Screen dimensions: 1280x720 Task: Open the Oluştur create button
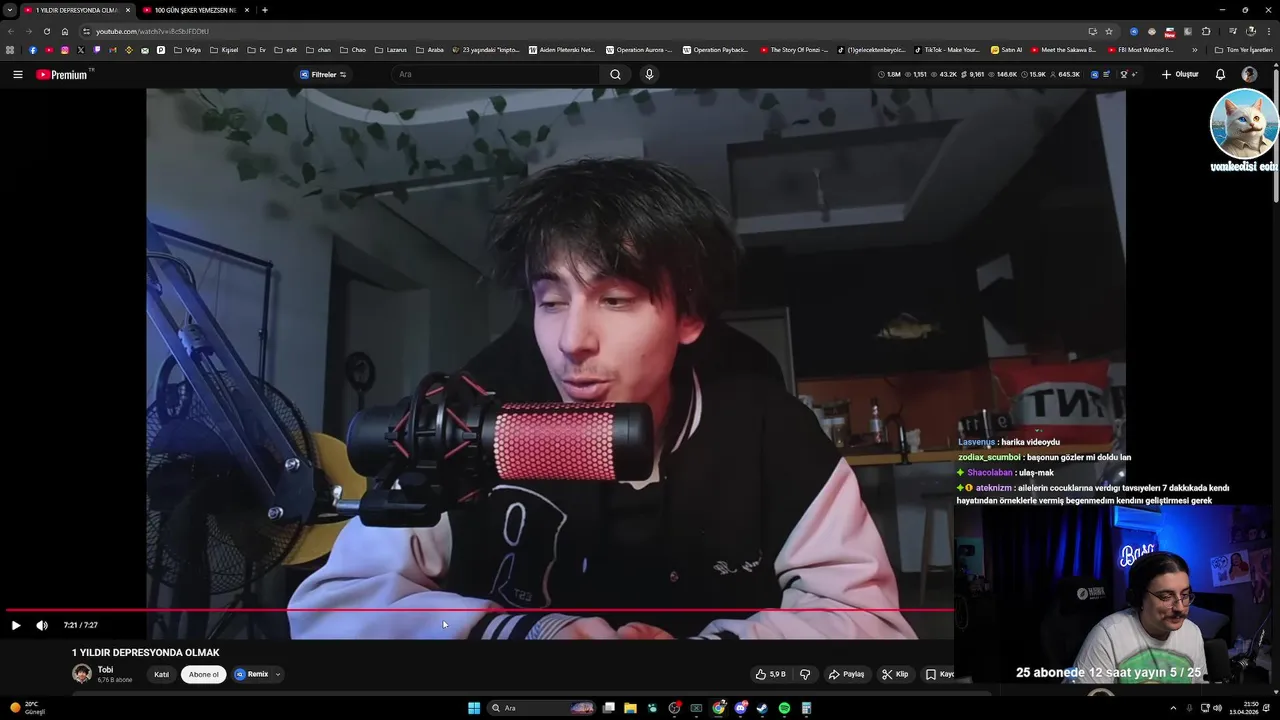point(1180,74)
